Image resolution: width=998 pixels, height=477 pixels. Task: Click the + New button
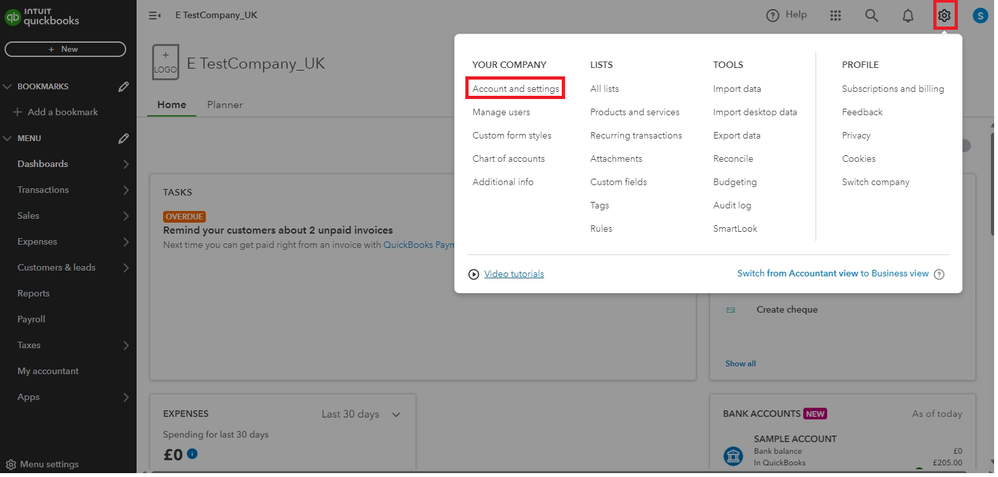click(65, 49)
